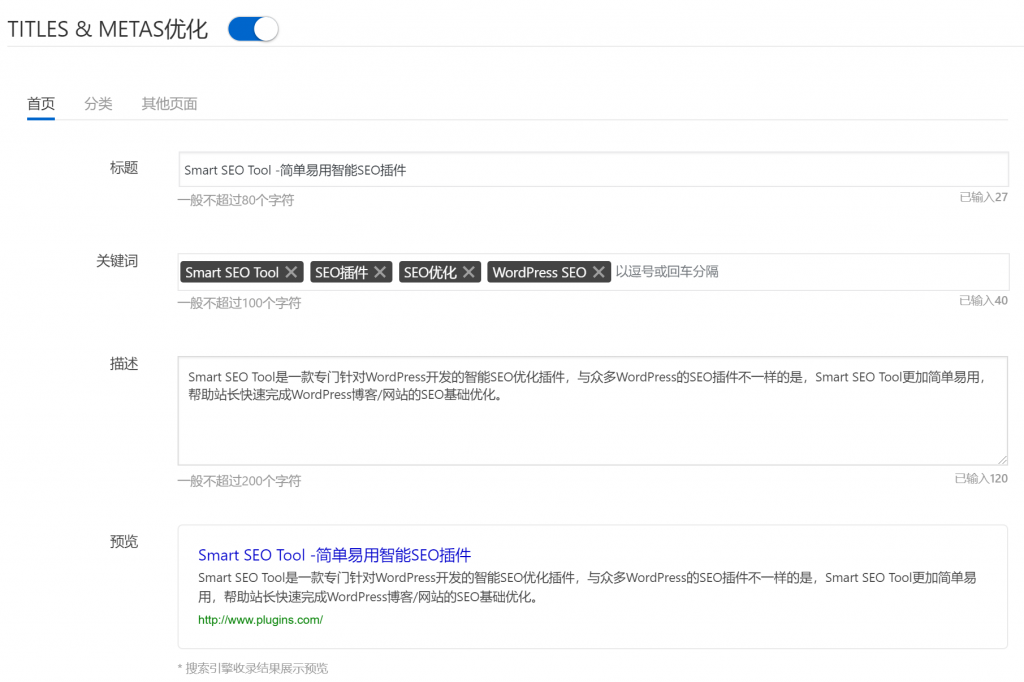Remove the "SEO优化" keyword tag

(467, 271)
